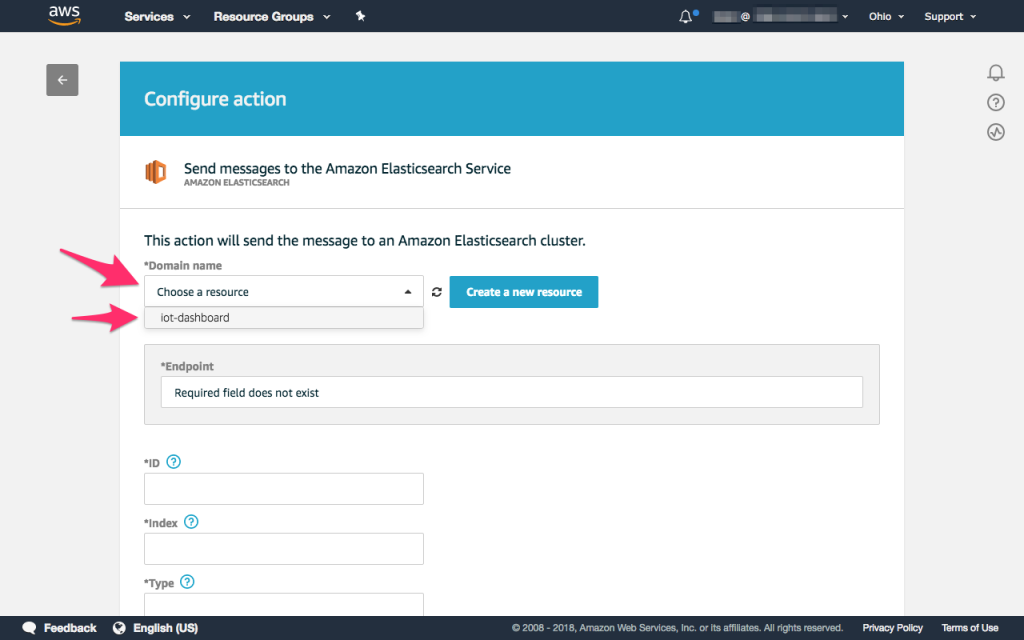Open the Choose a resource dropdown
1024x640 pixels.
coord(283,291)
